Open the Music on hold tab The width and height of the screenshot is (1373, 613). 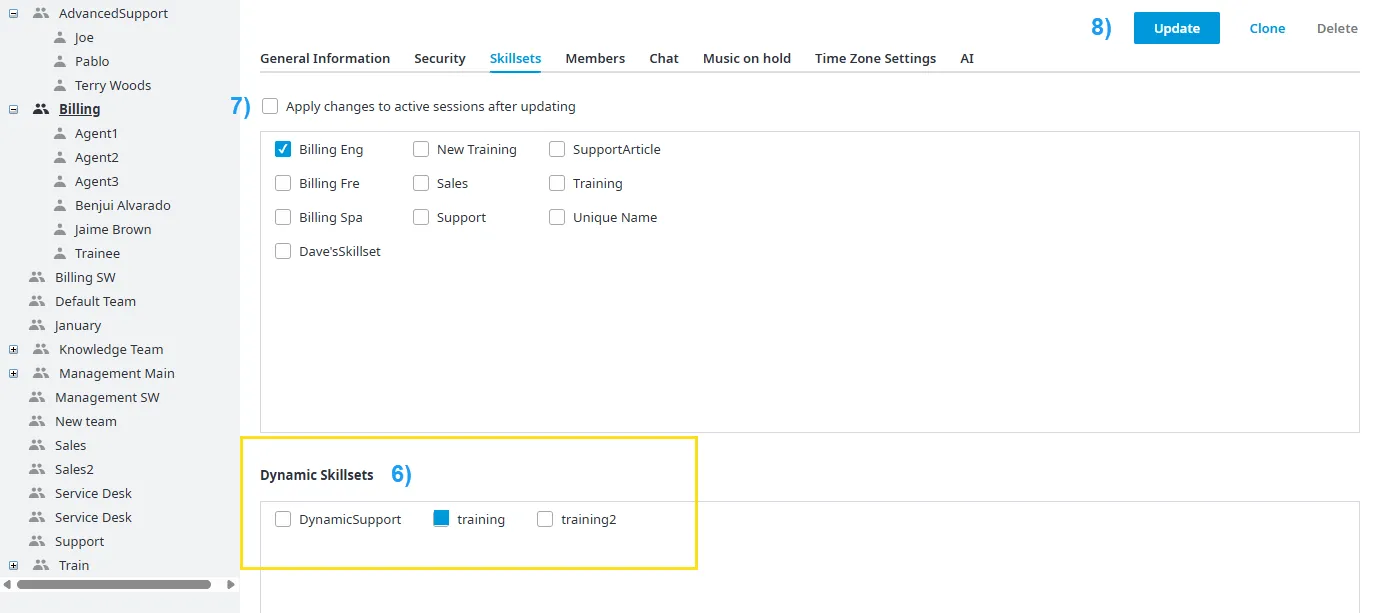pos(747,58)
